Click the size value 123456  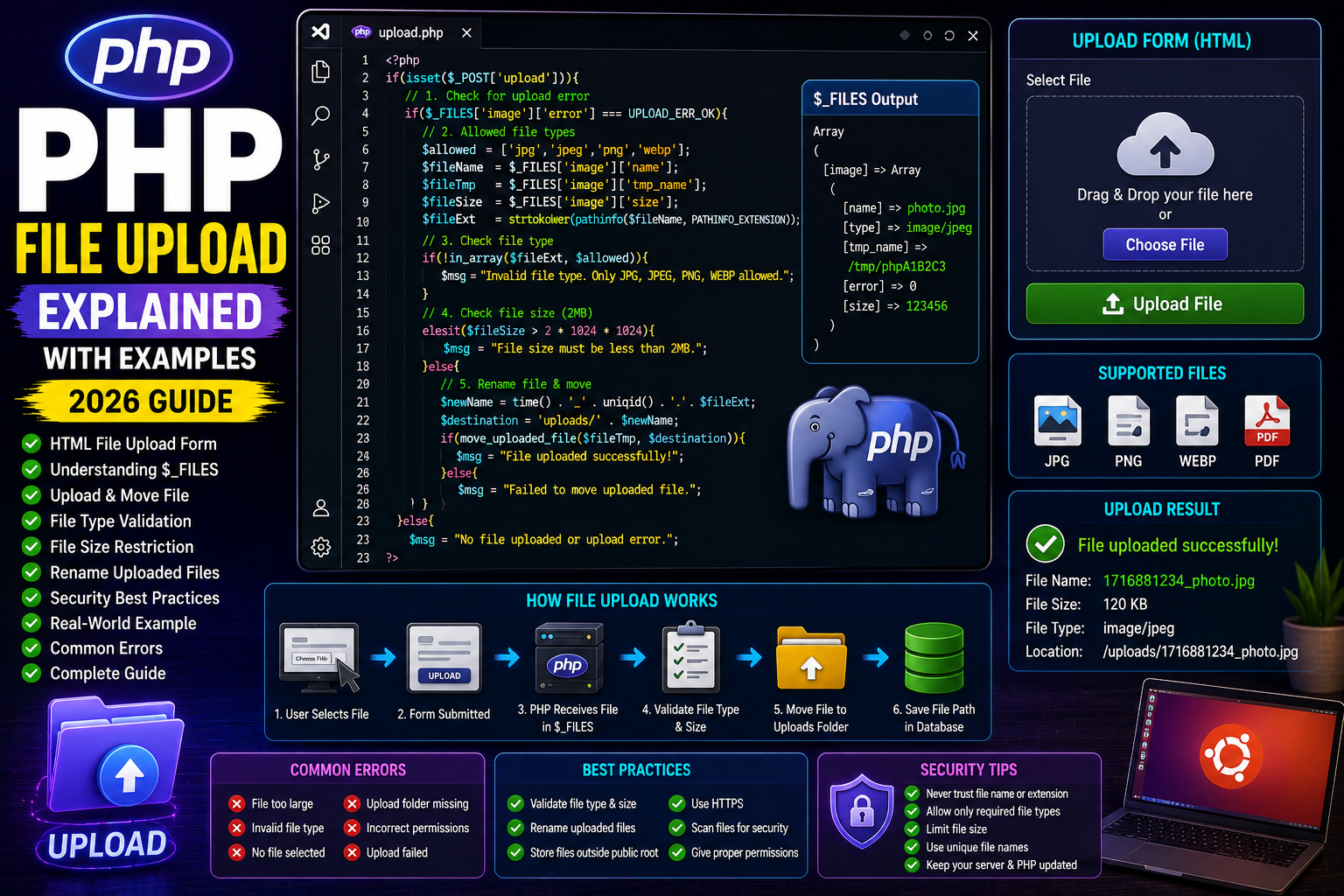pos(927,305)
